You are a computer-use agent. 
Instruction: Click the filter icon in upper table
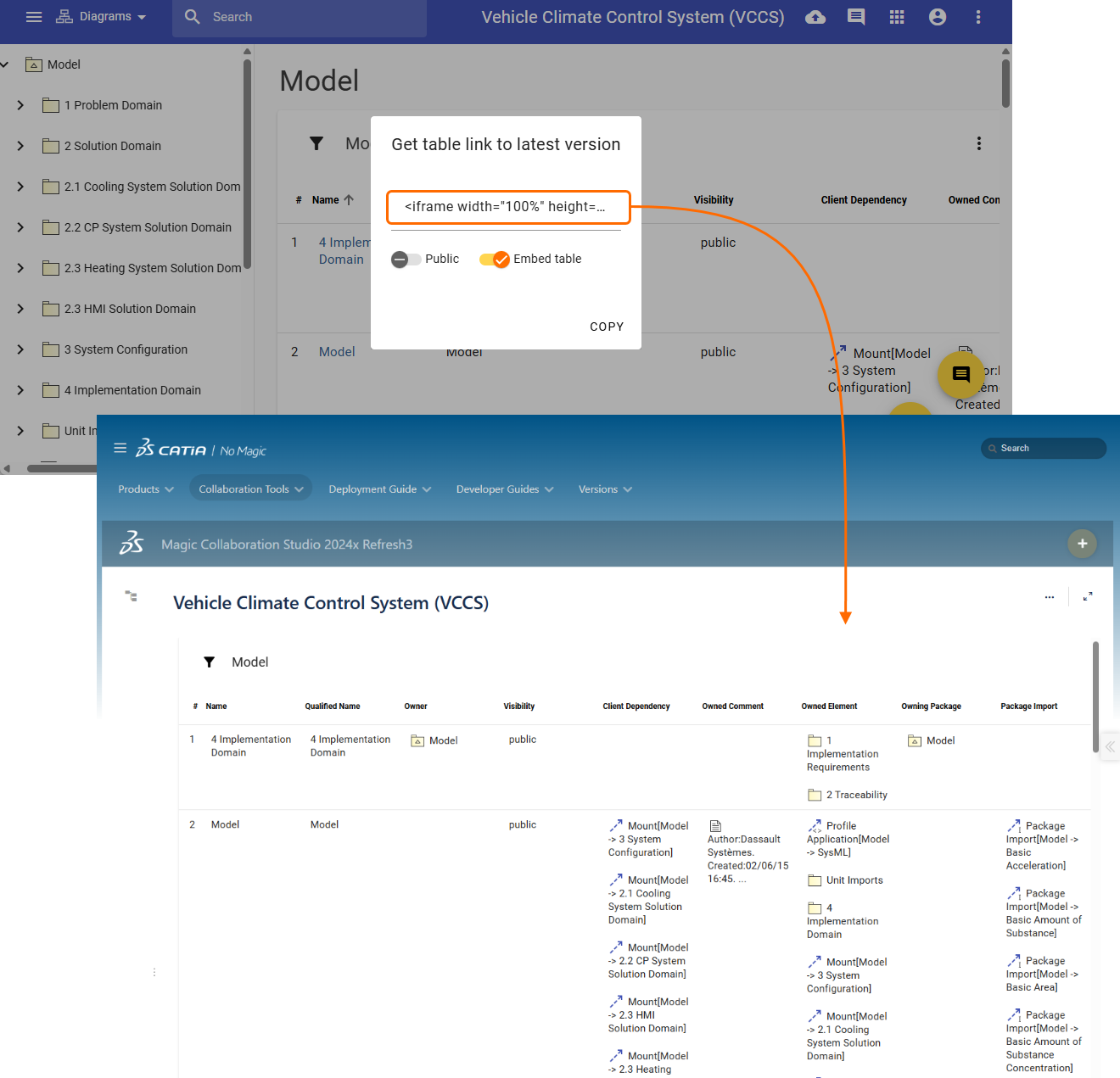[316, 143]
